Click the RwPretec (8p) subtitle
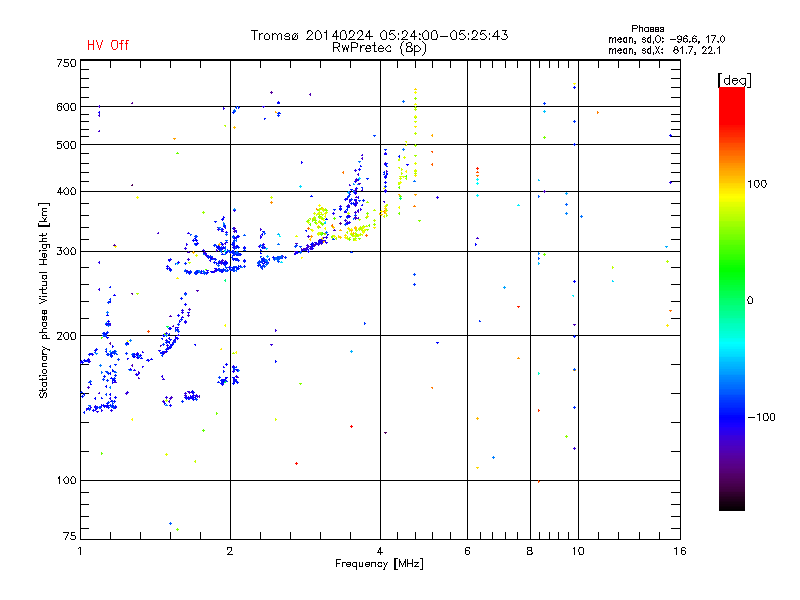The image size is (800, 600). 379,47
